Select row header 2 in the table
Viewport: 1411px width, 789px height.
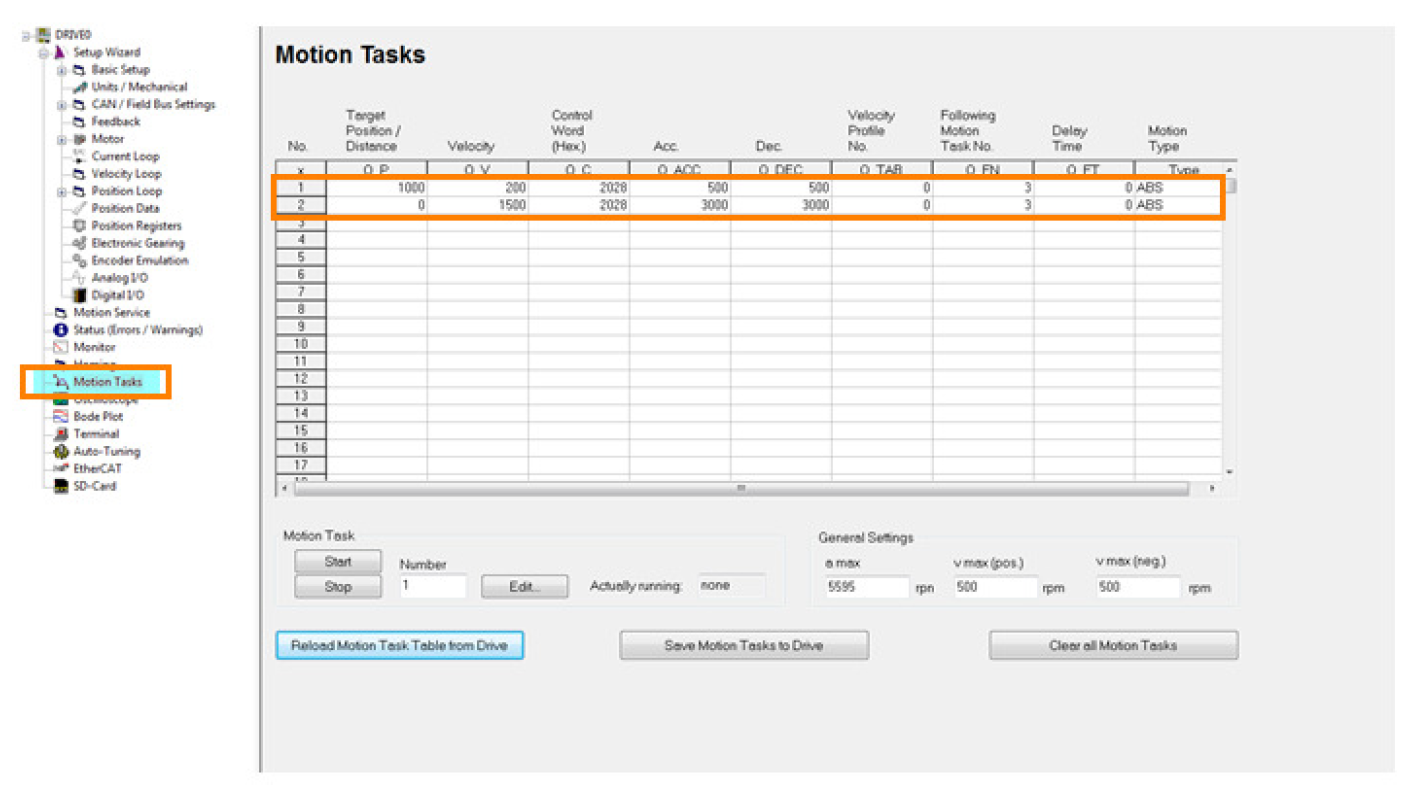[301, 205]
